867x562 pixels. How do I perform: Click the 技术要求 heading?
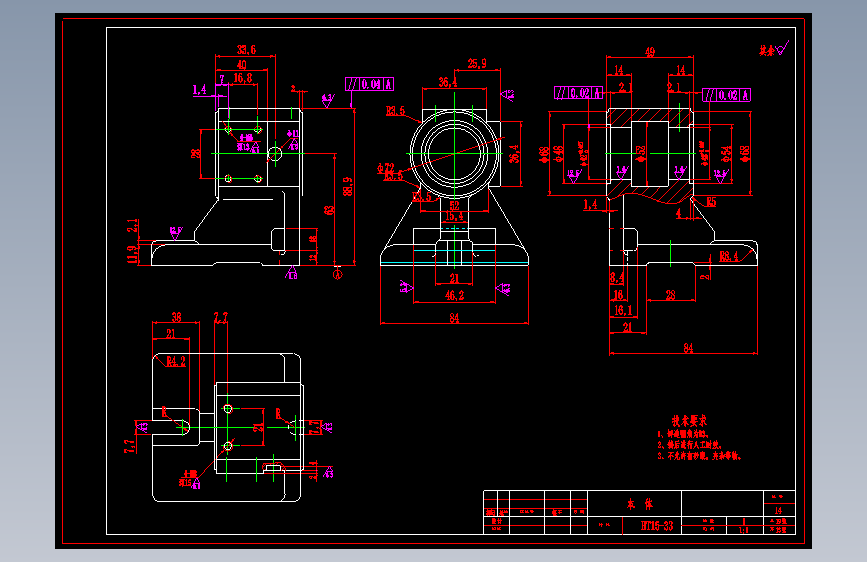[689, 421]
